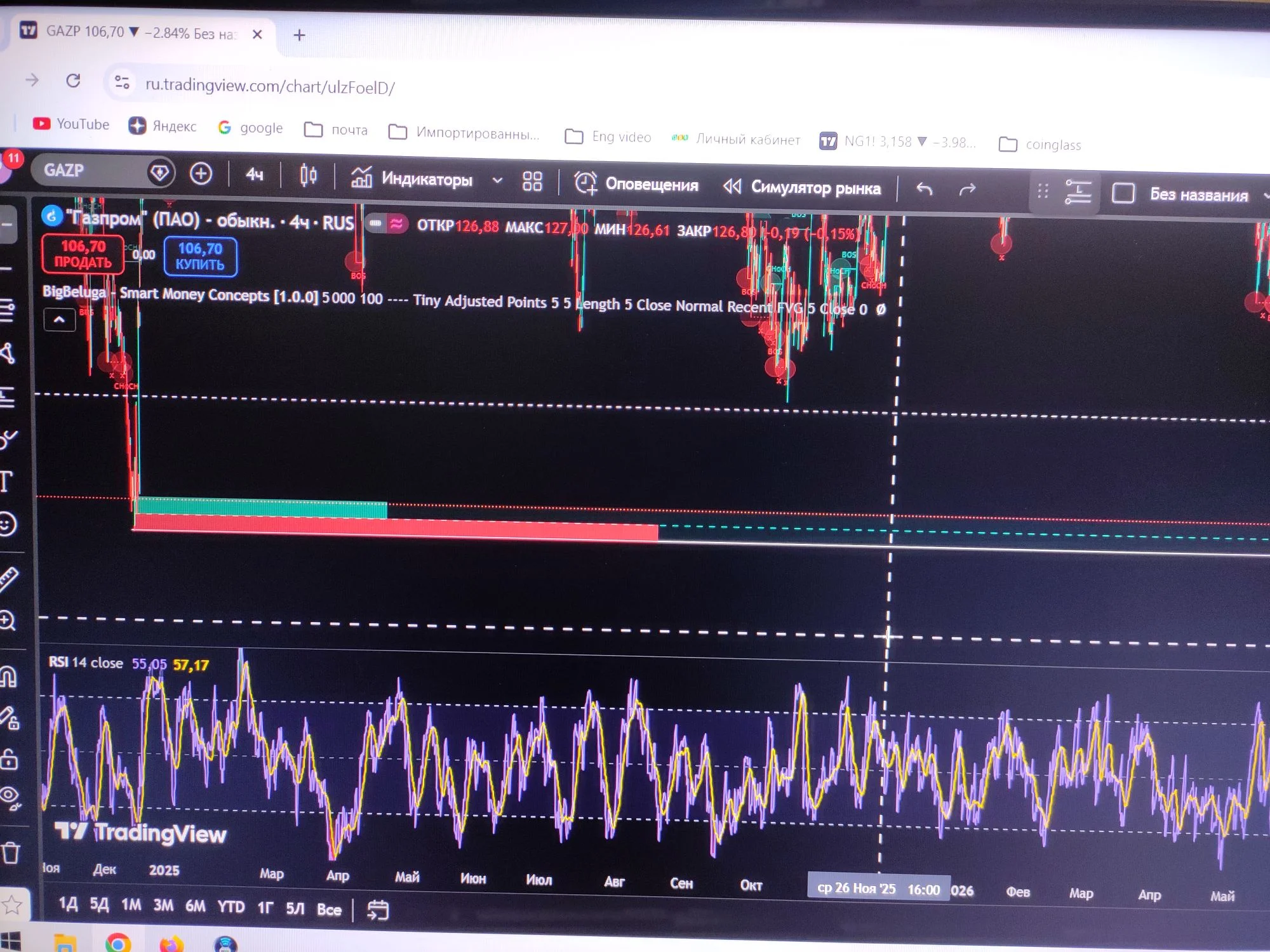1270x952 pixels.
Task: Click the browser forward arrow
Action: pyautogui.click(x=32, y=80)
